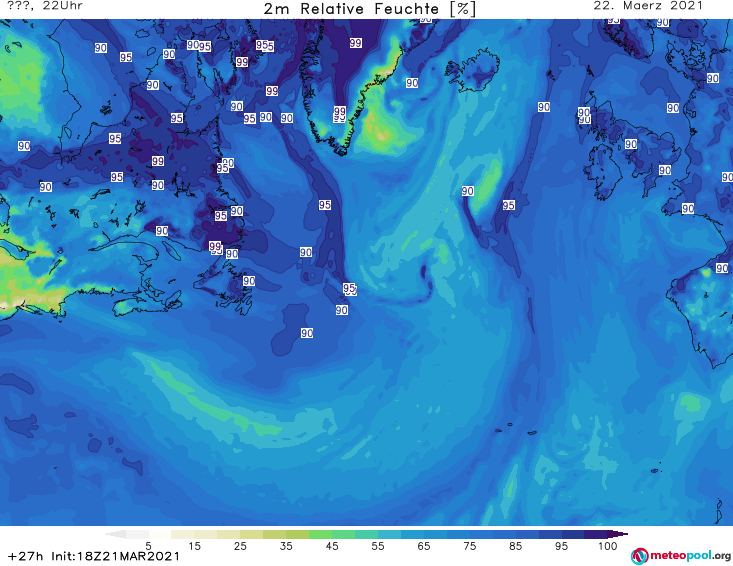
Task: Click the pale gray arrow tip starting the color scale
Action: pos(115,534)
